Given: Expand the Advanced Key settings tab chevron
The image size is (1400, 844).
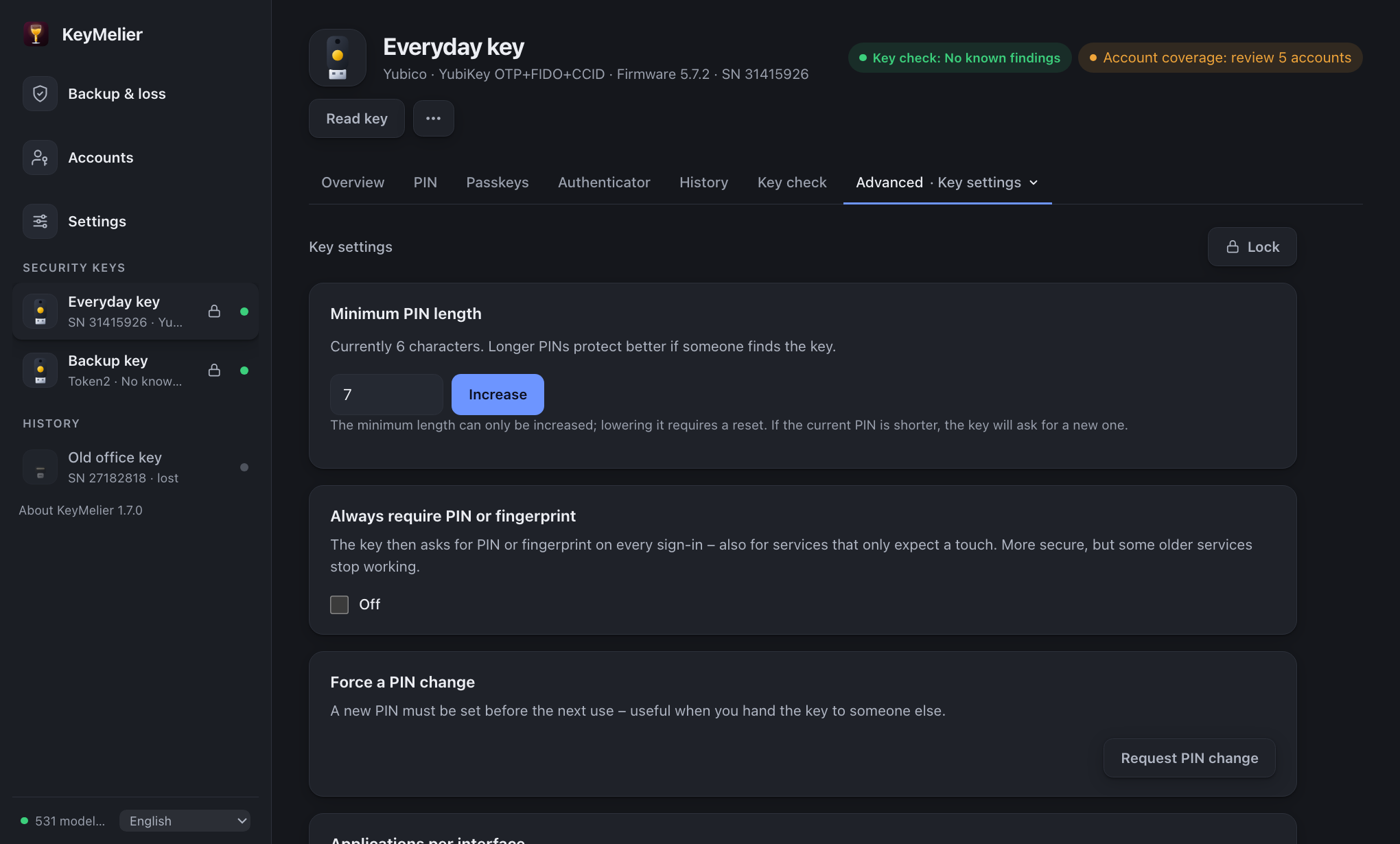Looking at the screenshot, I should click(1034, 183).
